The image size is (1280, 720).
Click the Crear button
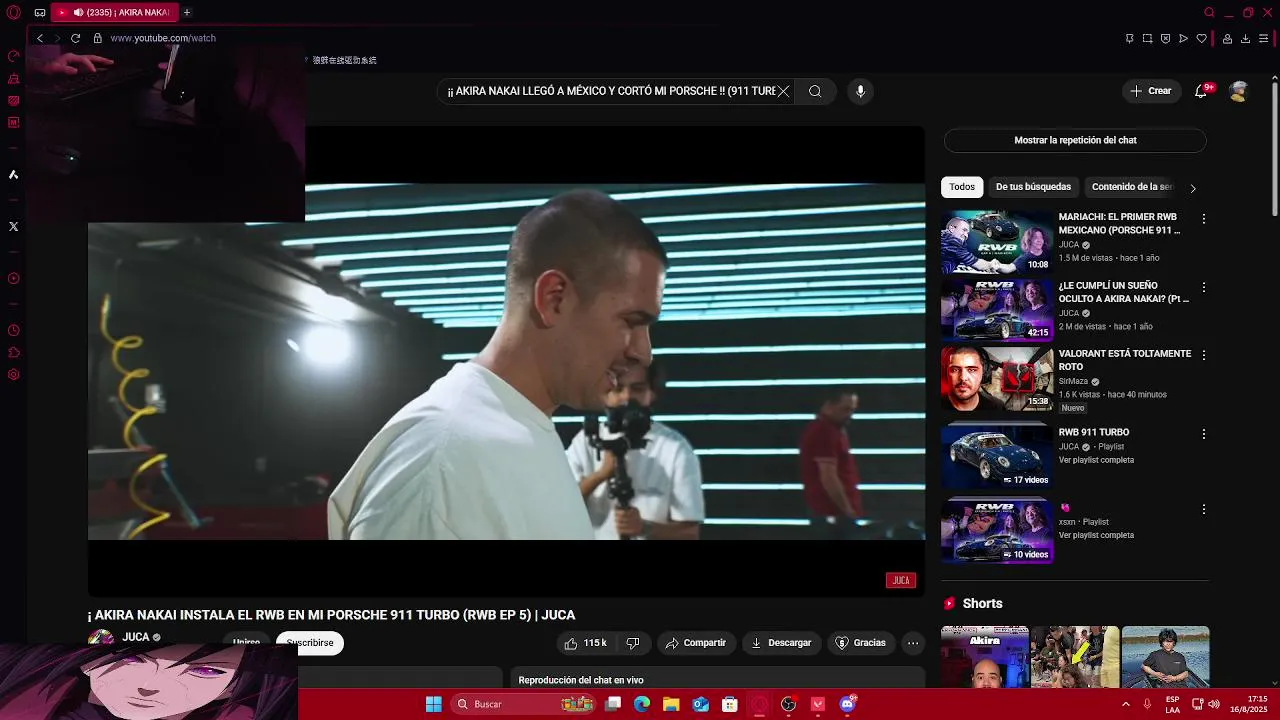(1150, 91)
